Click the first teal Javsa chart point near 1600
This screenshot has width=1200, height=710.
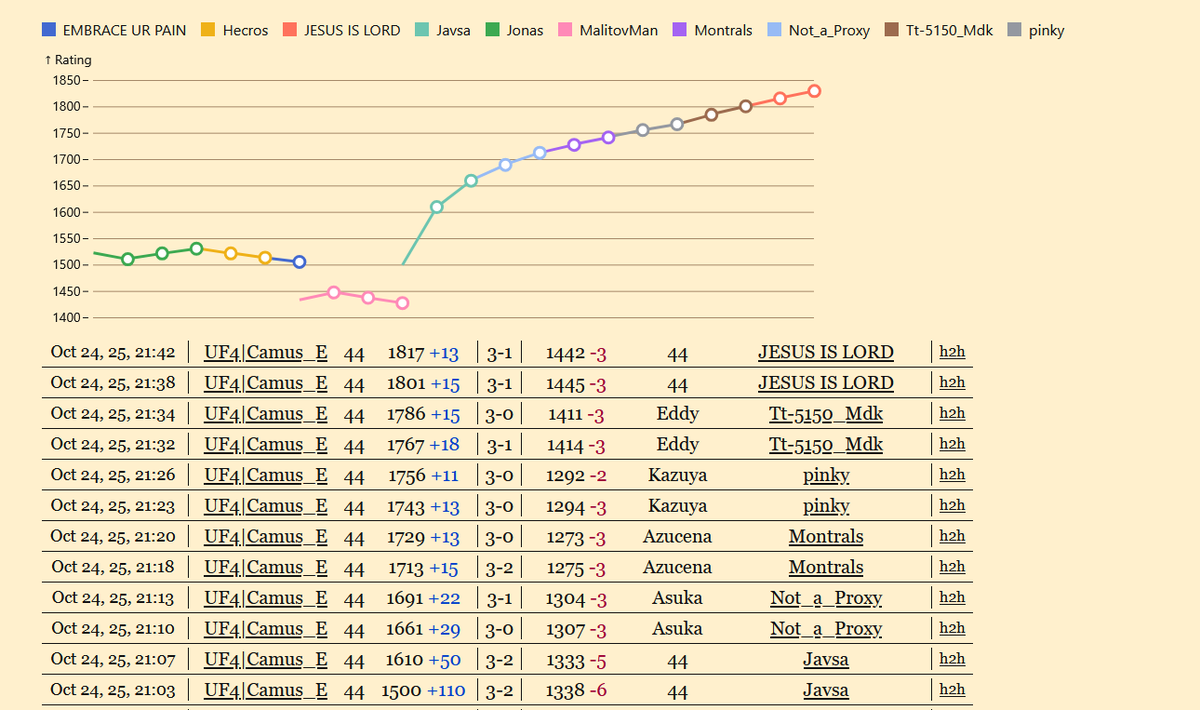click(437, 207)
